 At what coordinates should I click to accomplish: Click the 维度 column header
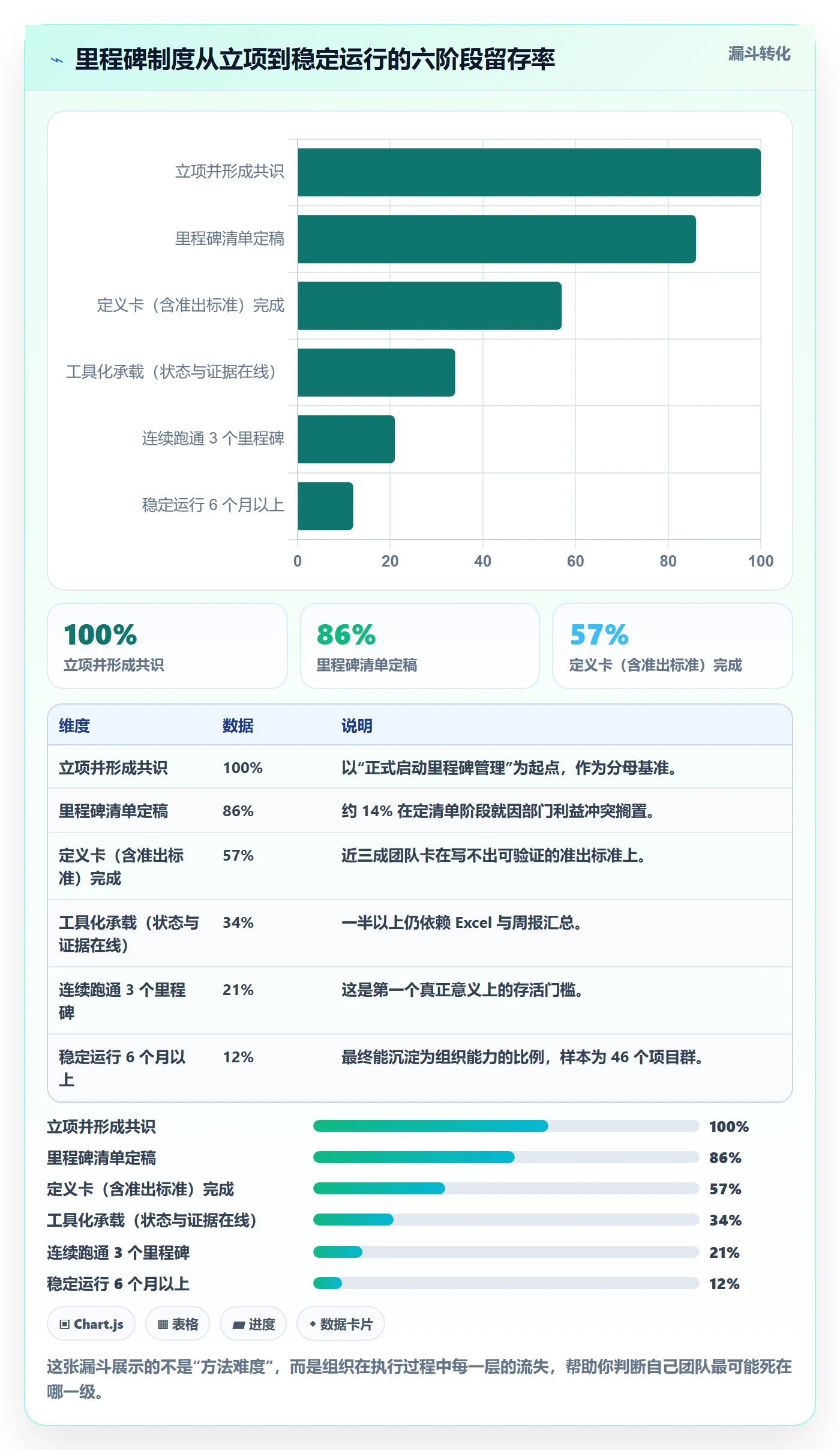[x=74, y=726]
